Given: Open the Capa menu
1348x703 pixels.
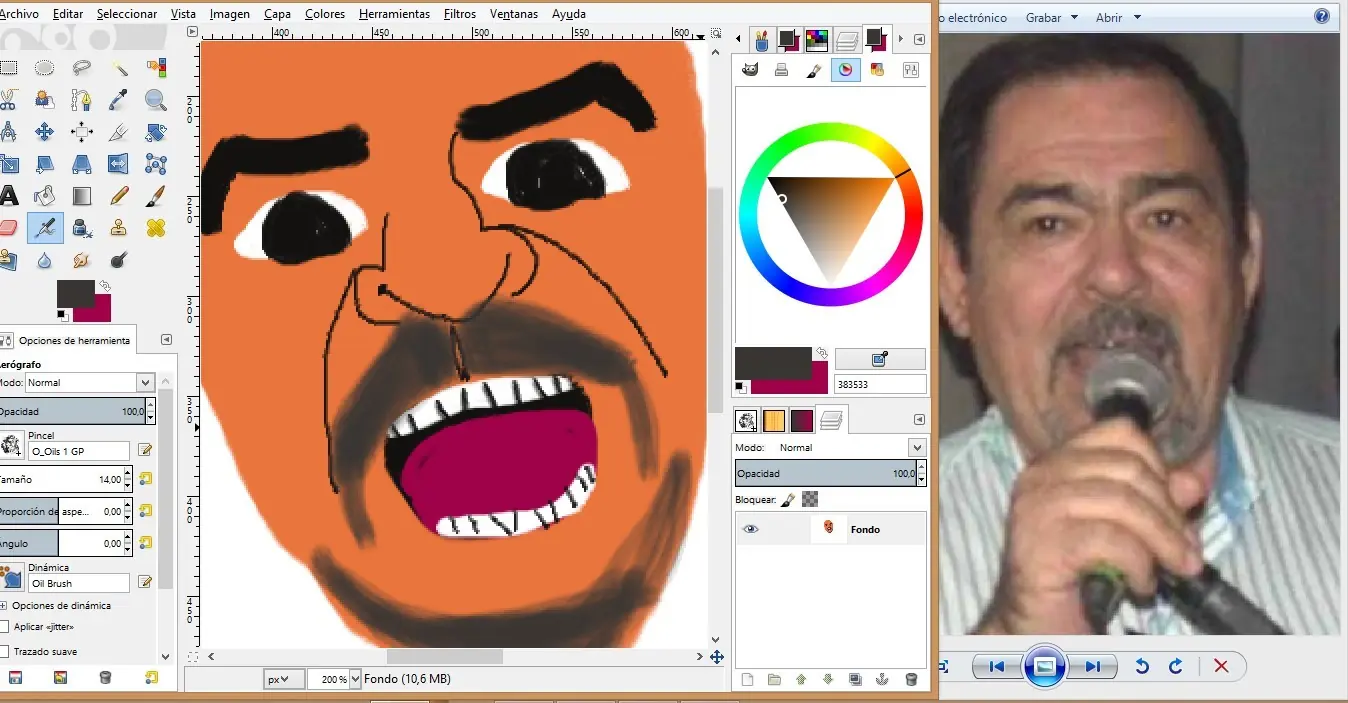Looking at the screenshot, I should (x=277, y=14).
